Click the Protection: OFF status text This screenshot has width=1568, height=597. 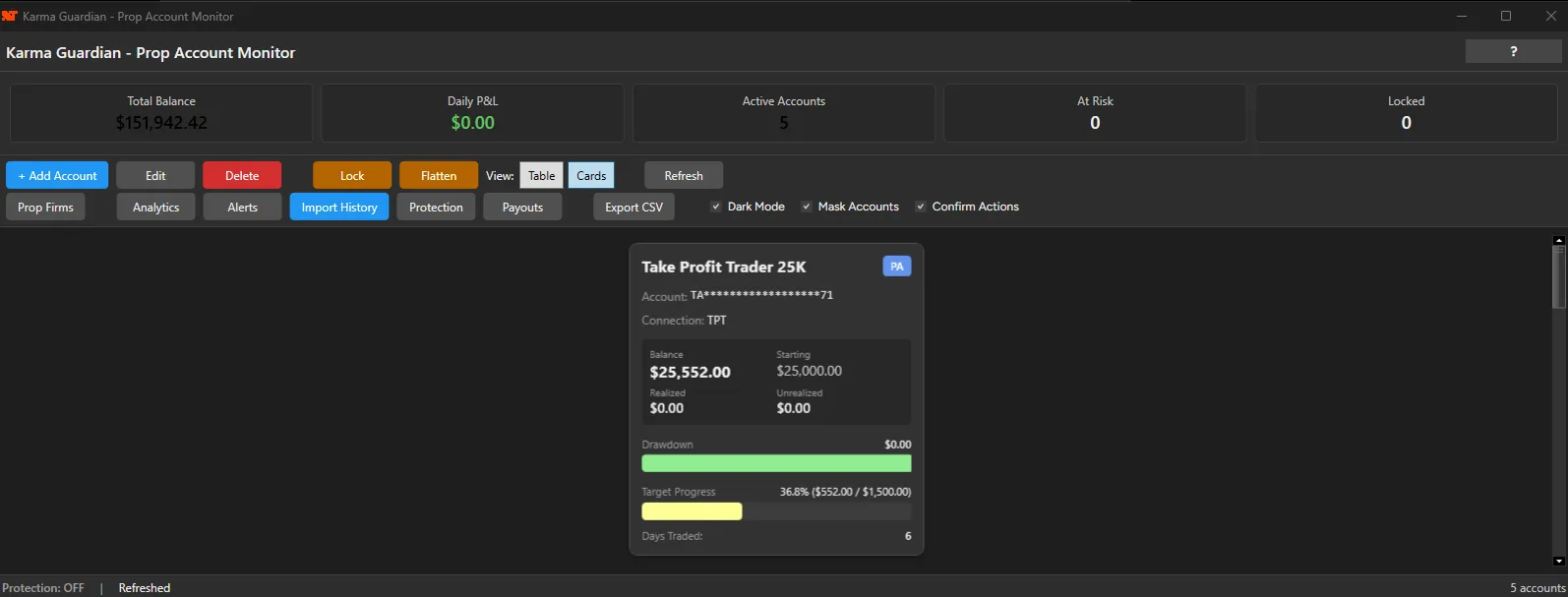point(43,588)
